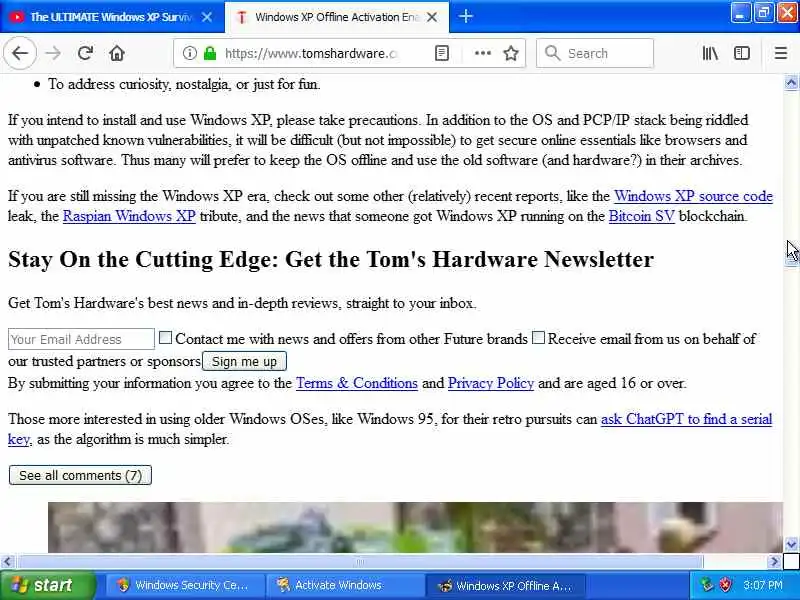Close the ULTIMATE Windows XP Survival tab
This screenshot has height=600, width=800.
(207, 17)
